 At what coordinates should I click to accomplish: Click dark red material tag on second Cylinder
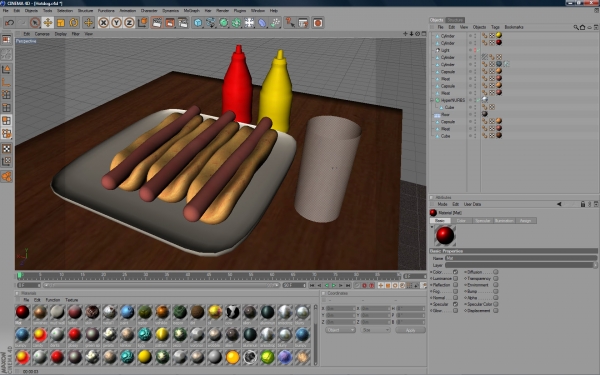point(499,42)
